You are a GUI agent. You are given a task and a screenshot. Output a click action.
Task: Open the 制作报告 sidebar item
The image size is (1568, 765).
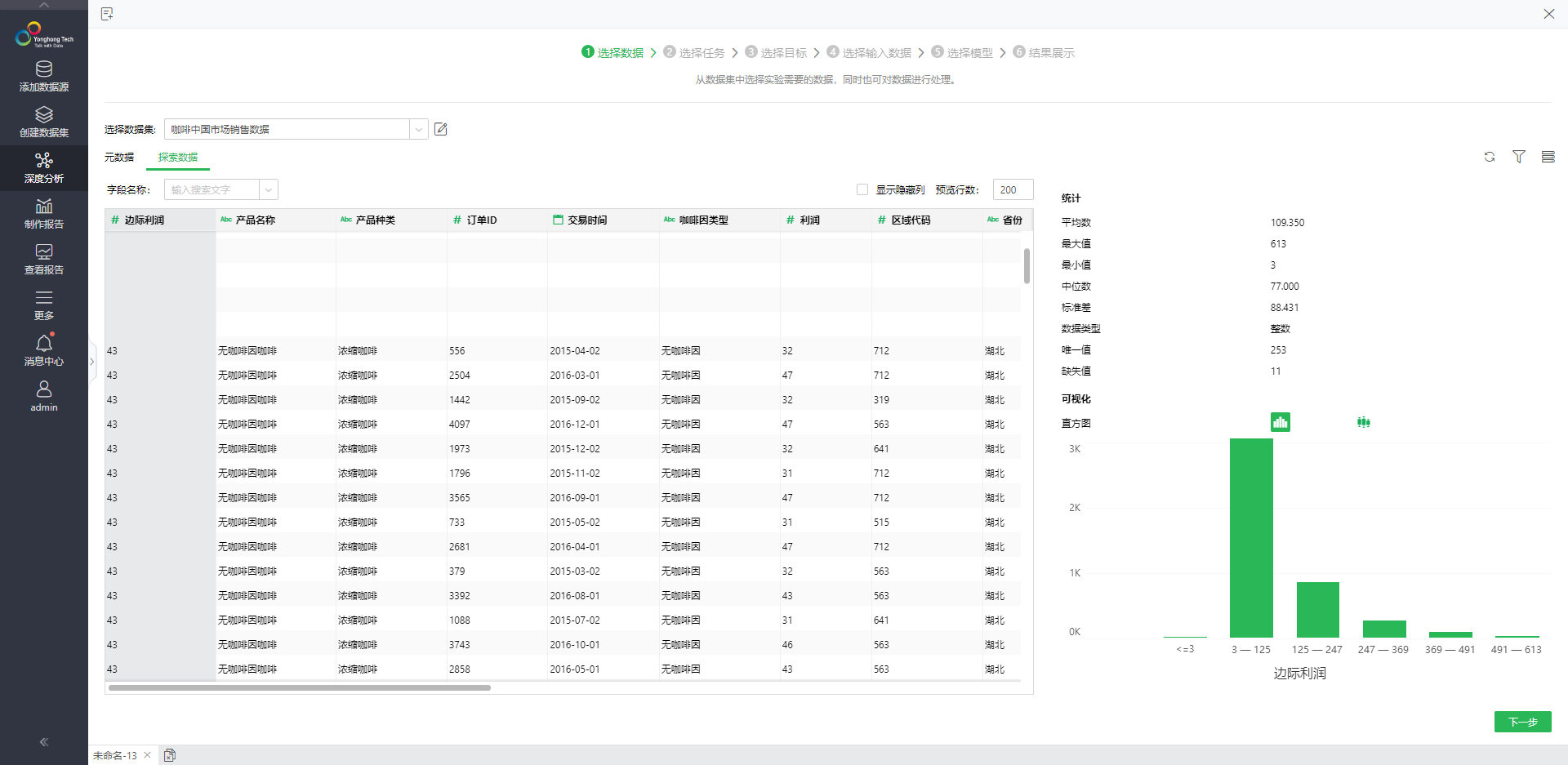[44, 214]
